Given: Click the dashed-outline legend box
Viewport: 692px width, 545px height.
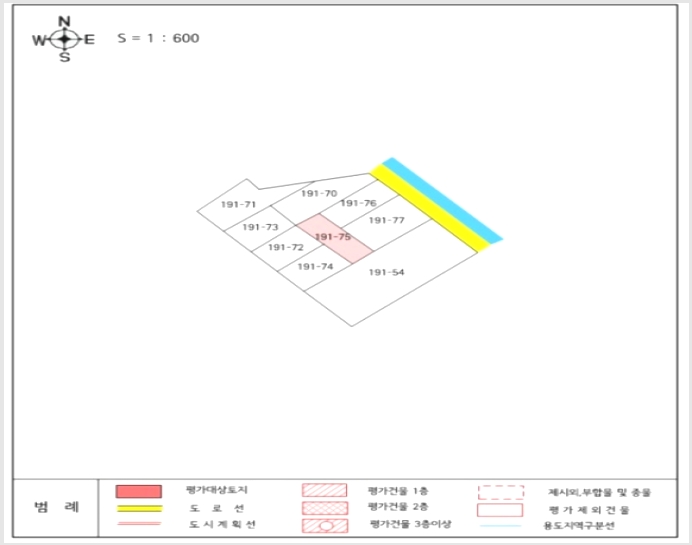Looking at the screenshot, I should point(501,492).
